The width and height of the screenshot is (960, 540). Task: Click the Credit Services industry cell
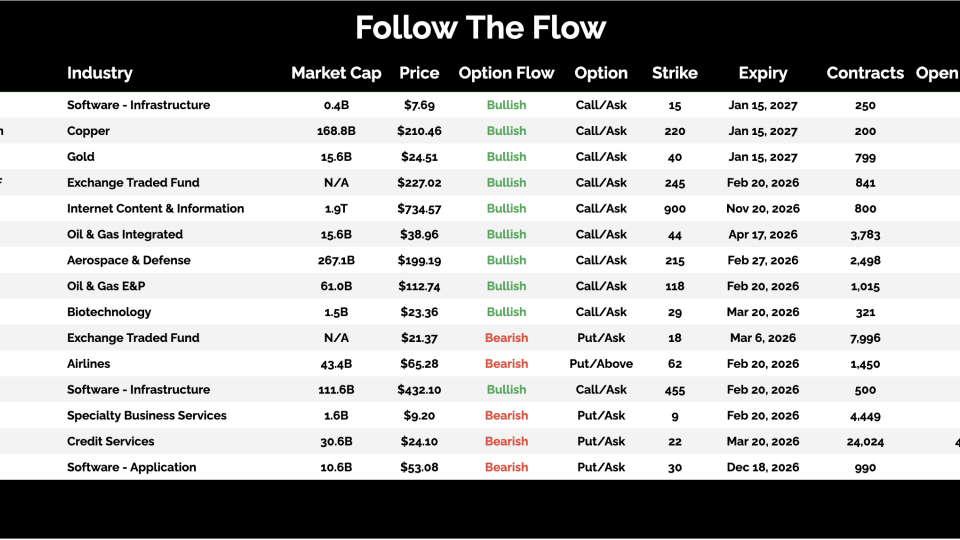(110, 442)
